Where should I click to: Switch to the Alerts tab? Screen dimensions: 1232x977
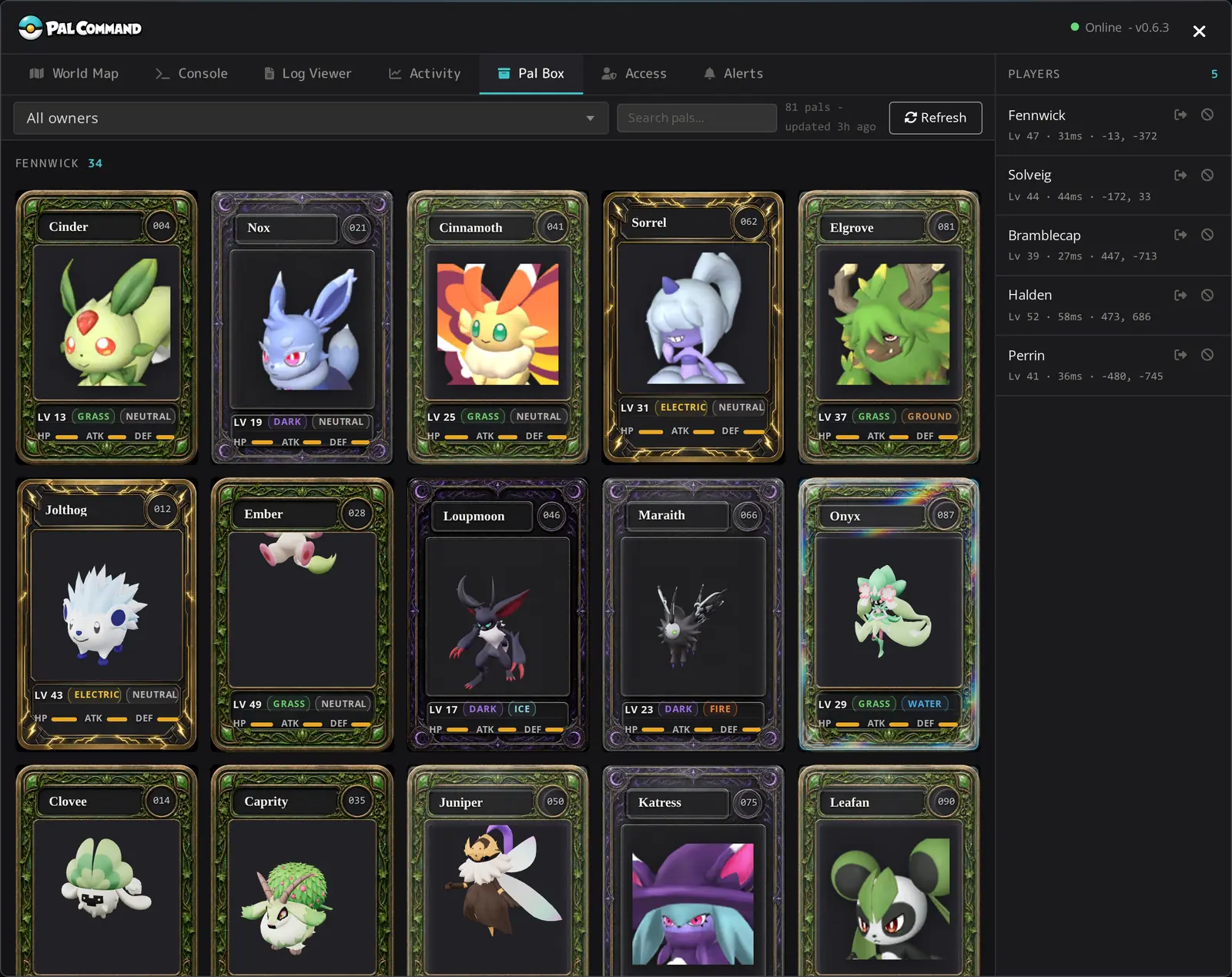point(733,73)
